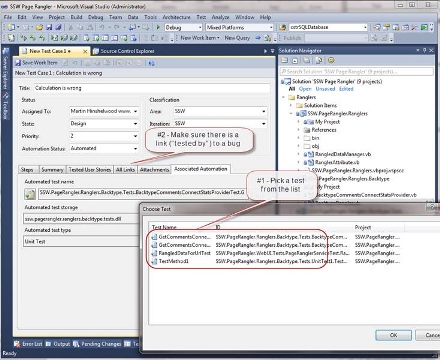Click the smiley face icon in Solution Navigator

[x=331, y=60]
